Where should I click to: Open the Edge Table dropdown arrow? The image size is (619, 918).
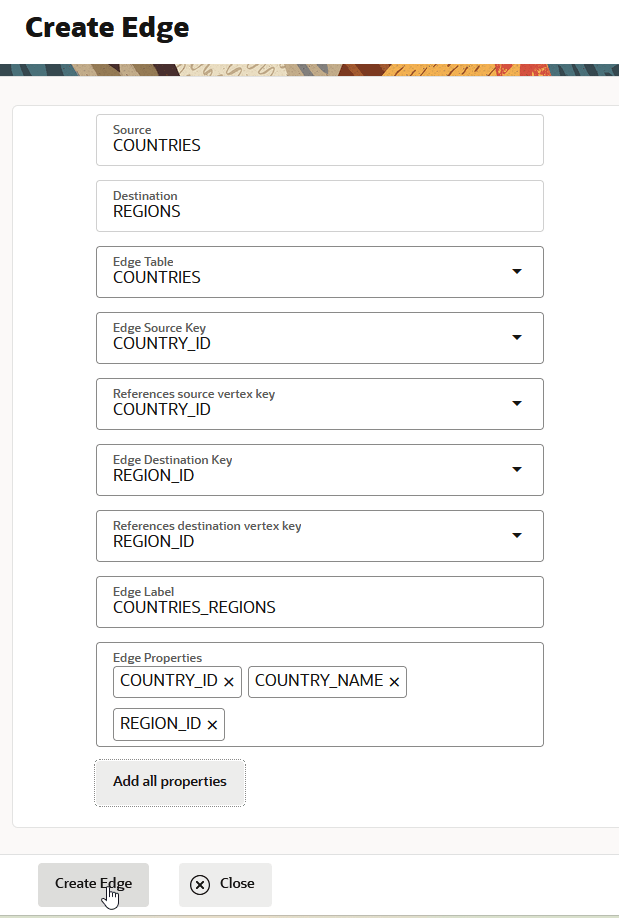517,272
